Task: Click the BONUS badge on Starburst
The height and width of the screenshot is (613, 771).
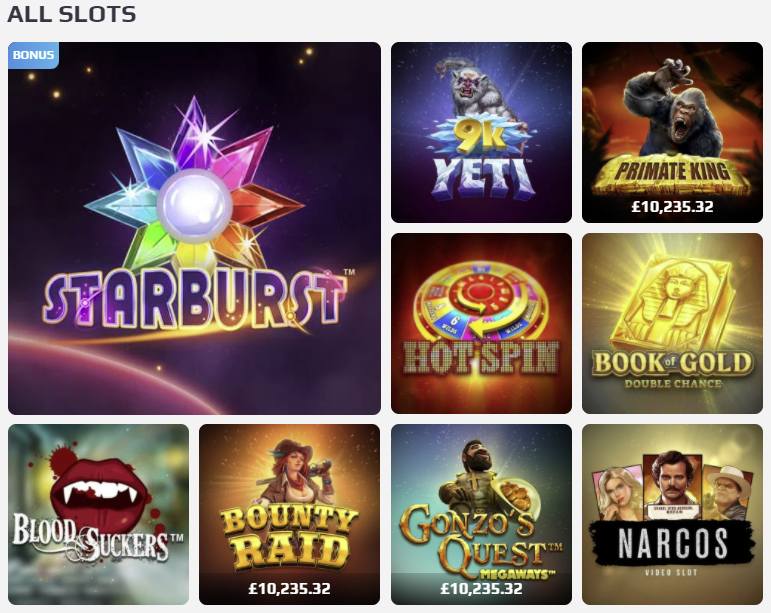Action: click(33, 55)
